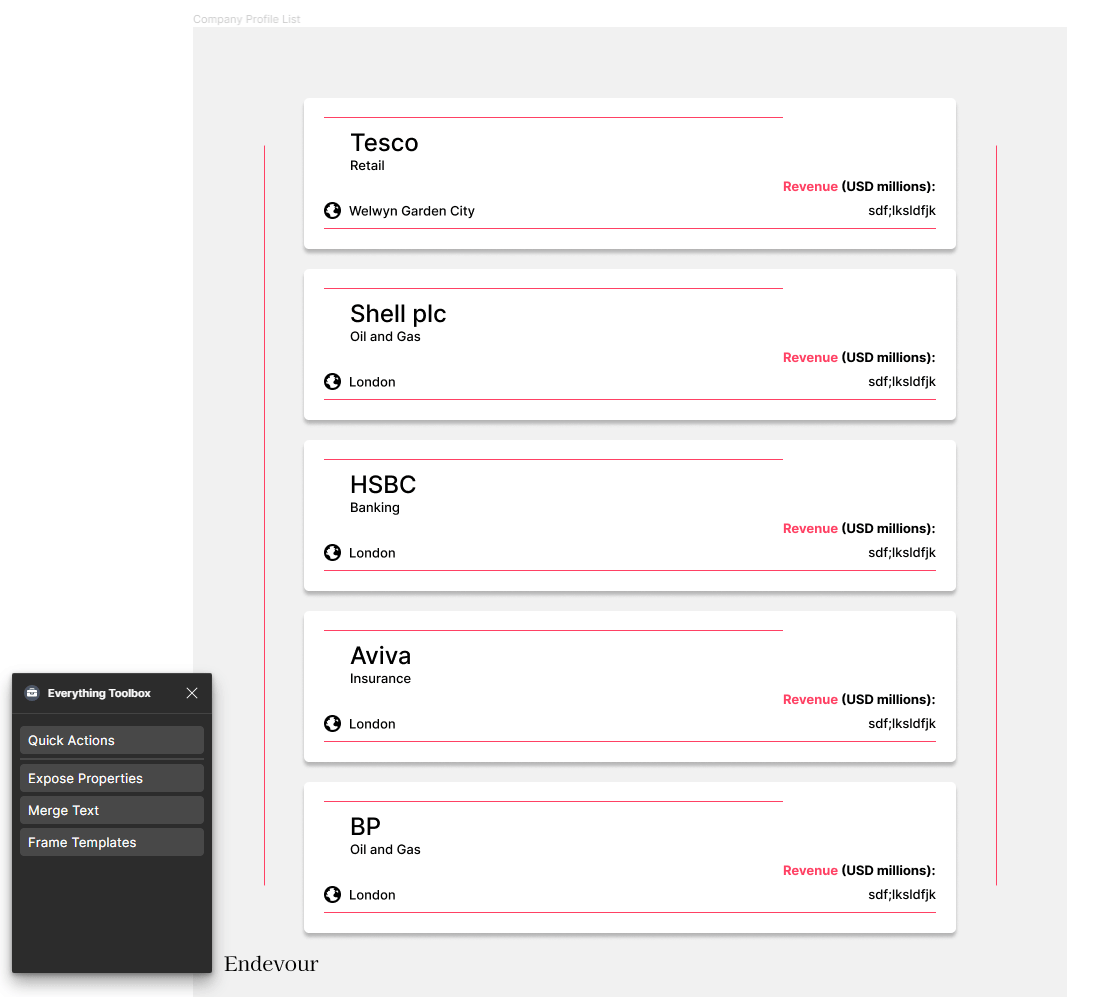Select Oil and Gas label under BP
Screen dimensions: 1109x997
[x=385, y=849]
